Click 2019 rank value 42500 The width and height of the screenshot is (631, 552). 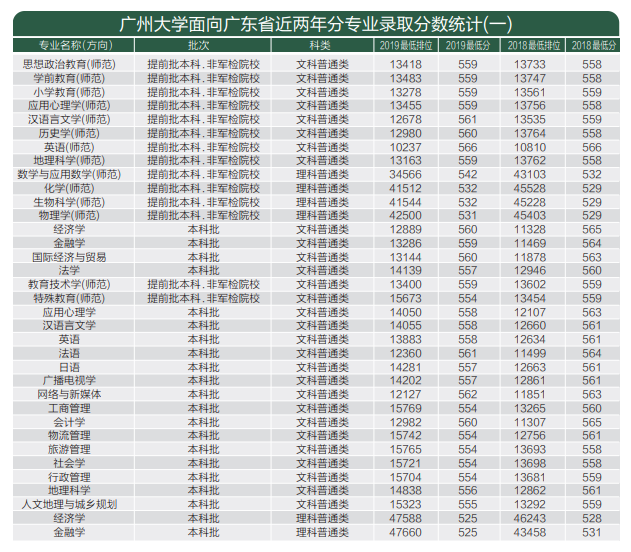tap(406, 216)
